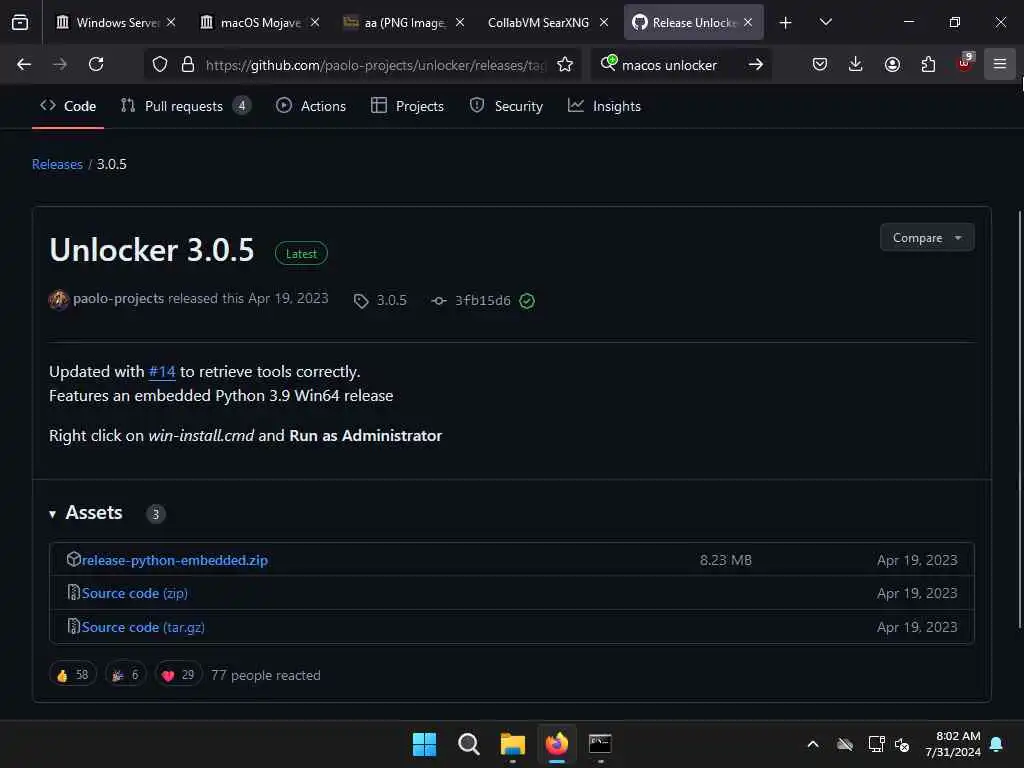Image resolution: width=1024 pixels, height=768 pixels.
Task: Close the Release Unlocker tab
Action: [x=748, y=22]
